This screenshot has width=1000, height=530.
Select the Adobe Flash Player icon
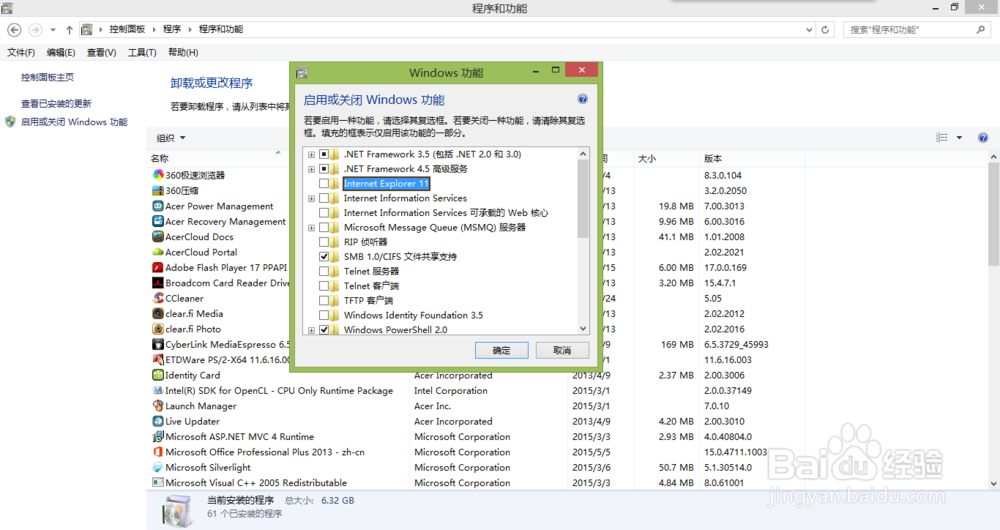(158, 267)
